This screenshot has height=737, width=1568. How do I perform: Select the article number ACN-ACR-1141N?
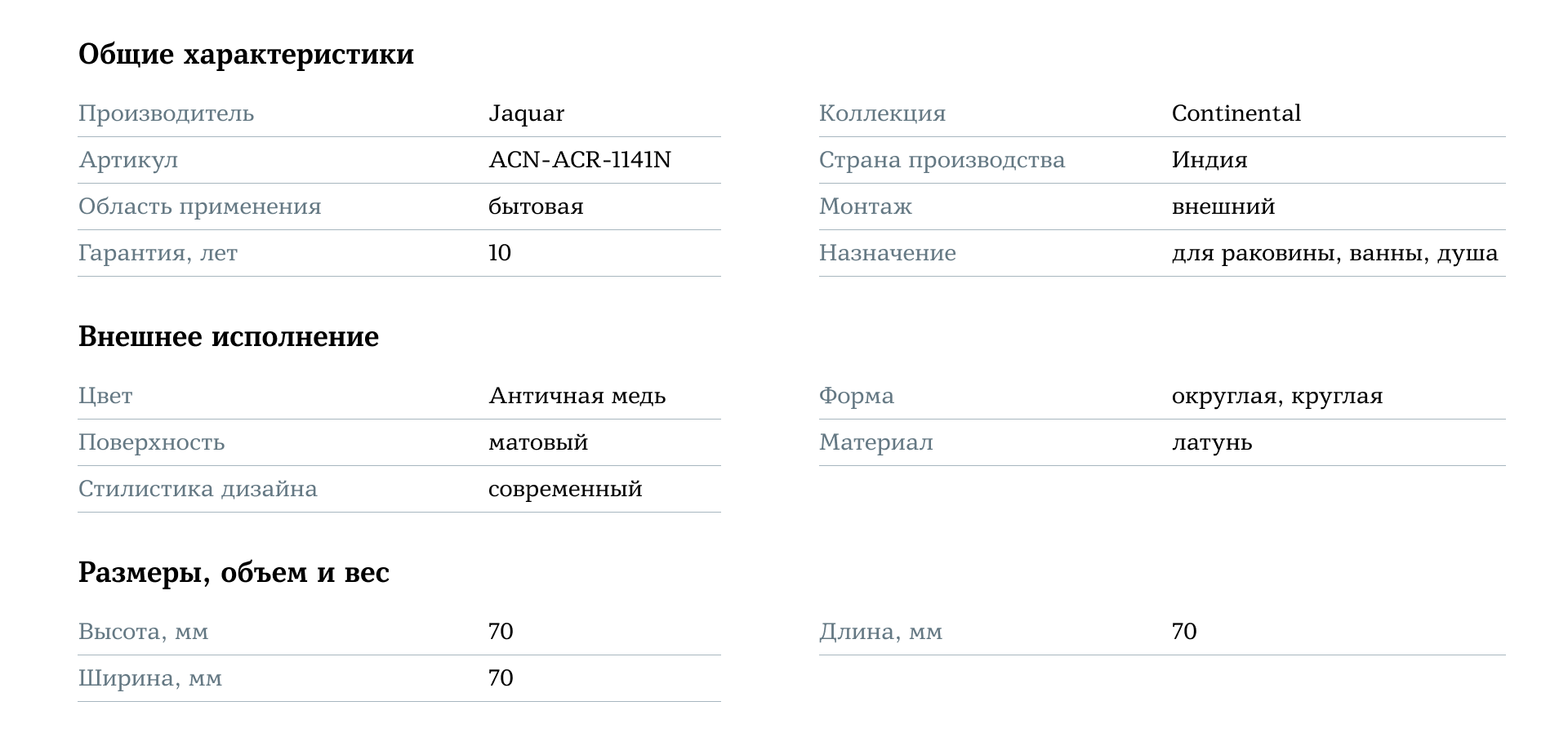click(x=579, y=160)
